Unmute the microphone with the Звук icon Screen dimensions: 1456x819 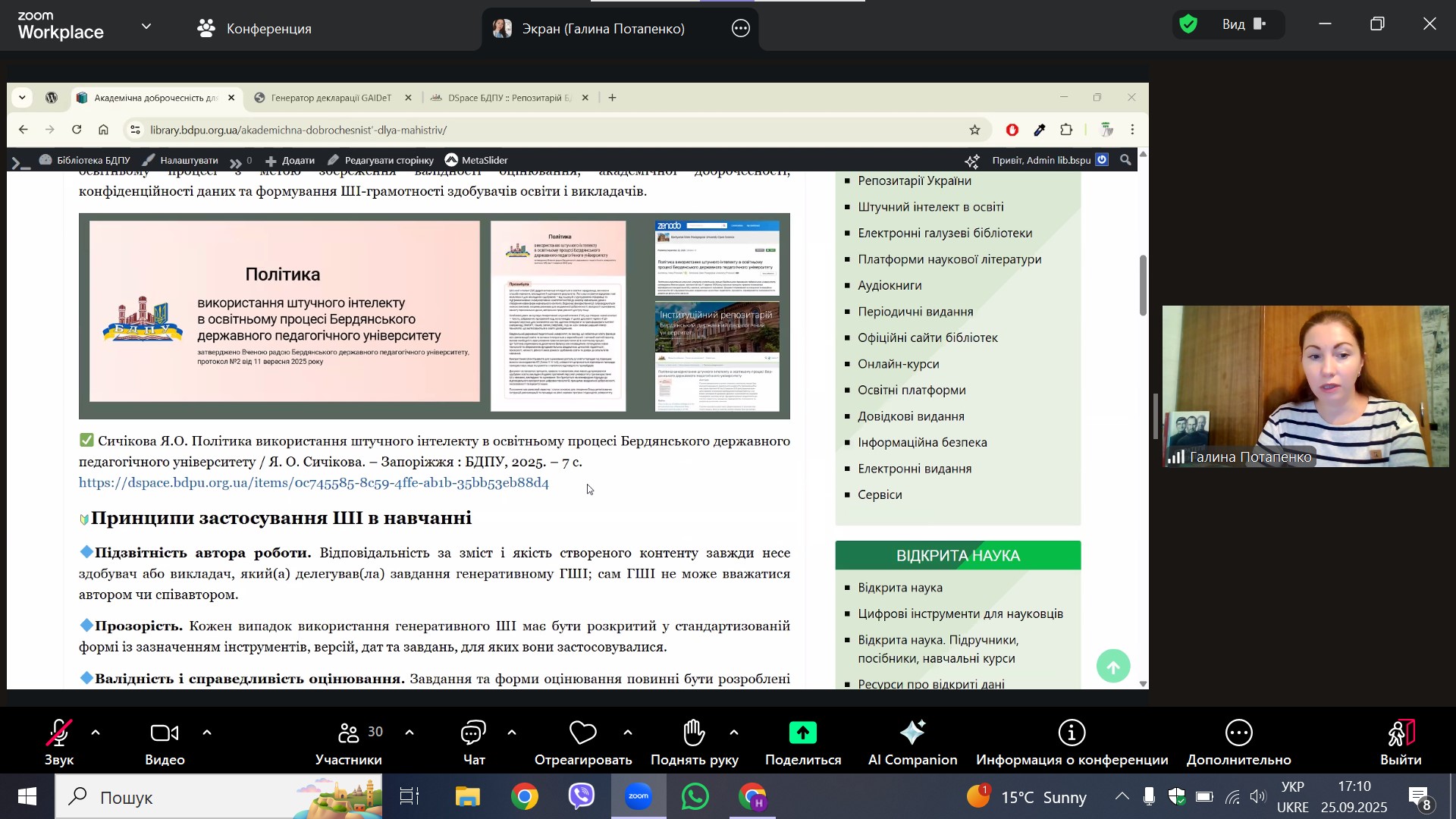click(58, 733)
